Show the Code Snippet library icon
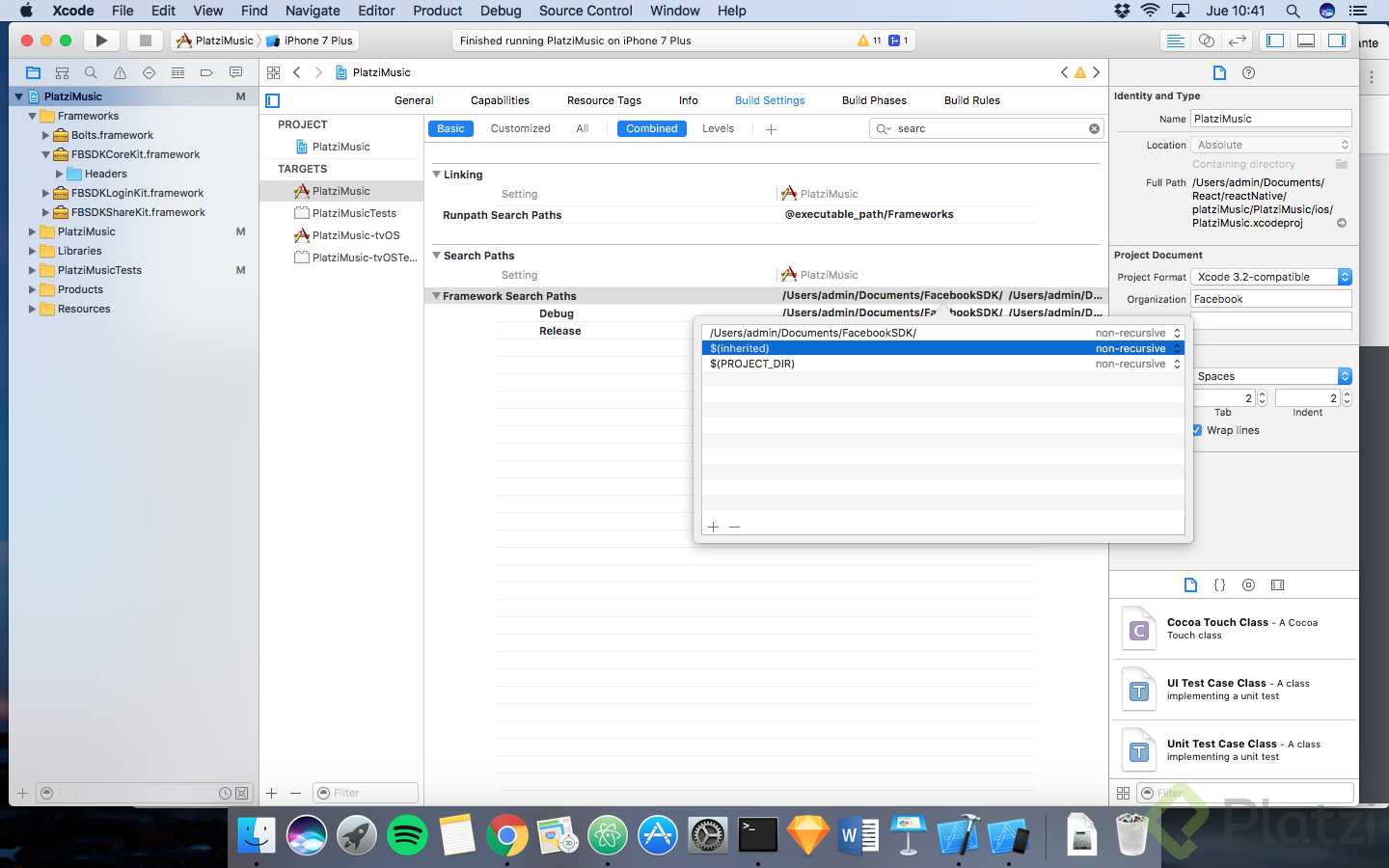 click(1219, 584)
